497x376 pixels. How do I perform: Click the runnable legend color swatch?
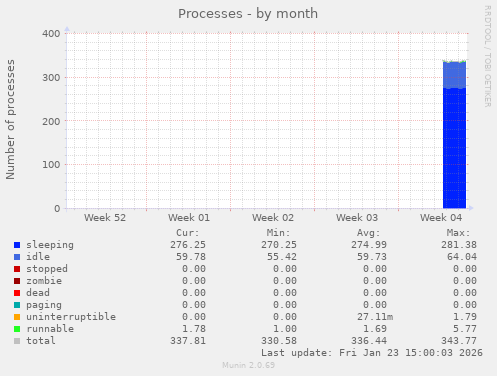click(17, 329)
